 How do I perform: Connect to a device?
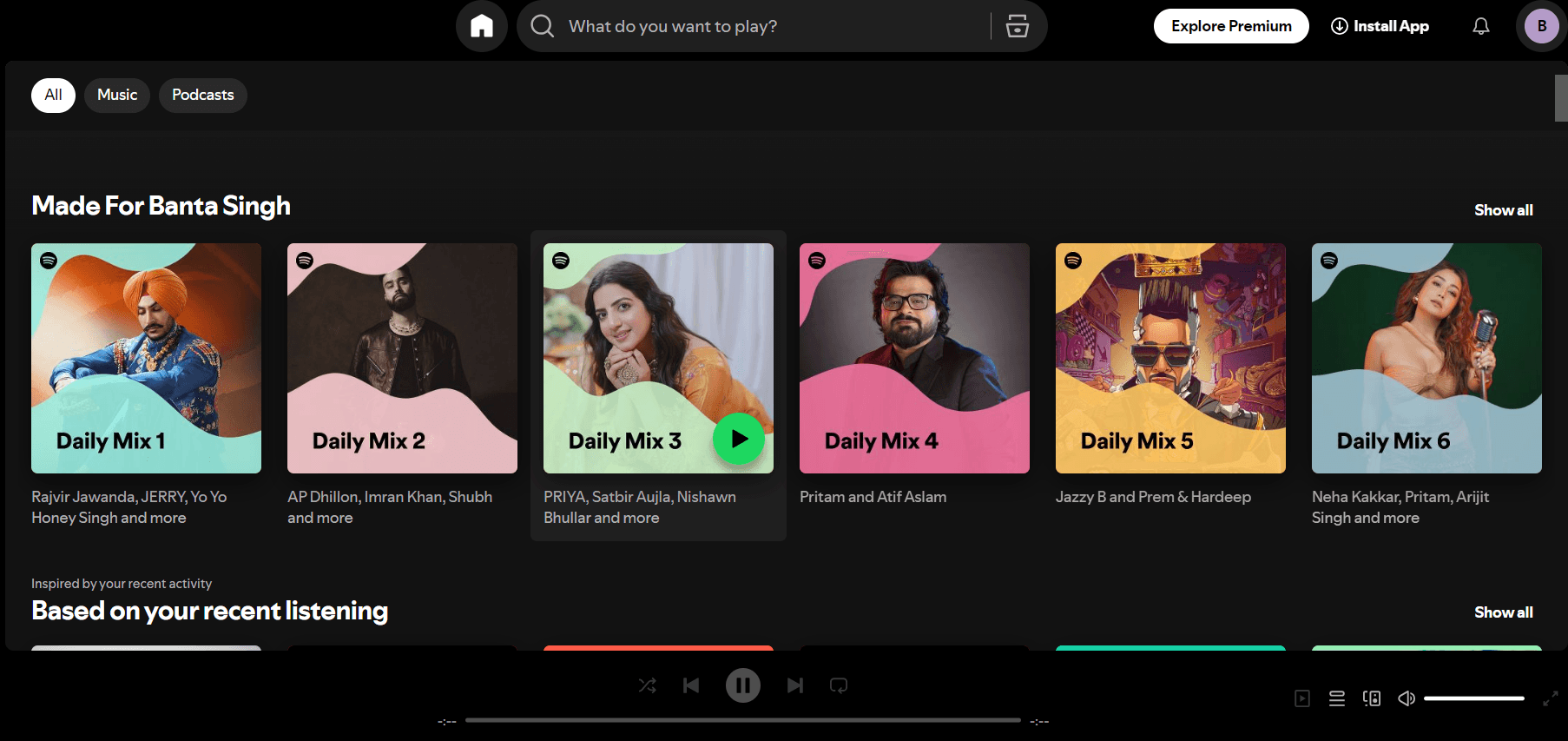pos(1372,698)
